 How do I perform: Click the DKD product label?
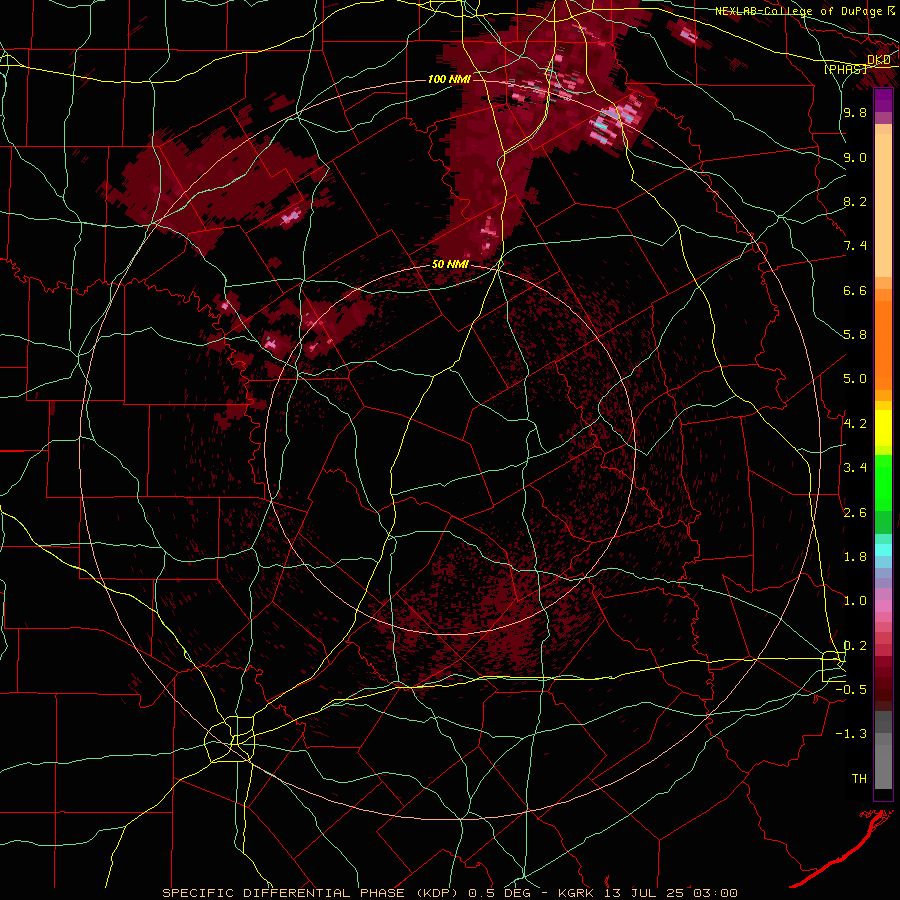[878, 60]
